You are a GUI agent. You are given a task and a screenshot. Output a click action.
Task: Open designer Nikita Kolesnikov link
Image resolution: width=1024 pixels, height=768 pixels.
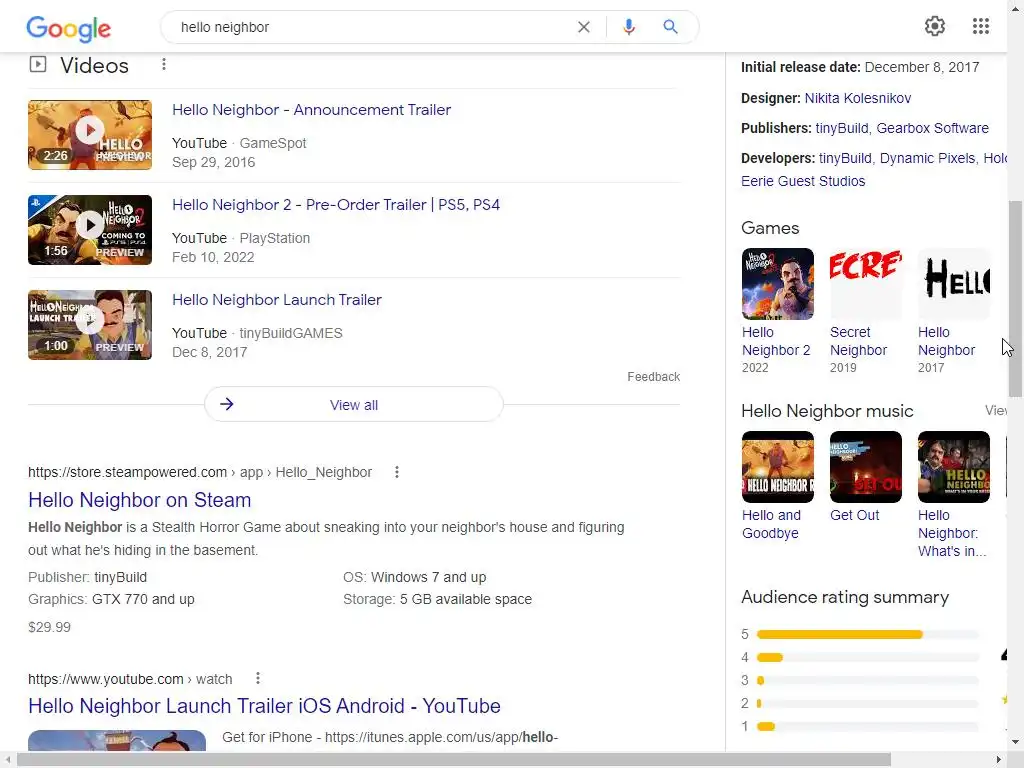coord(857,98)
